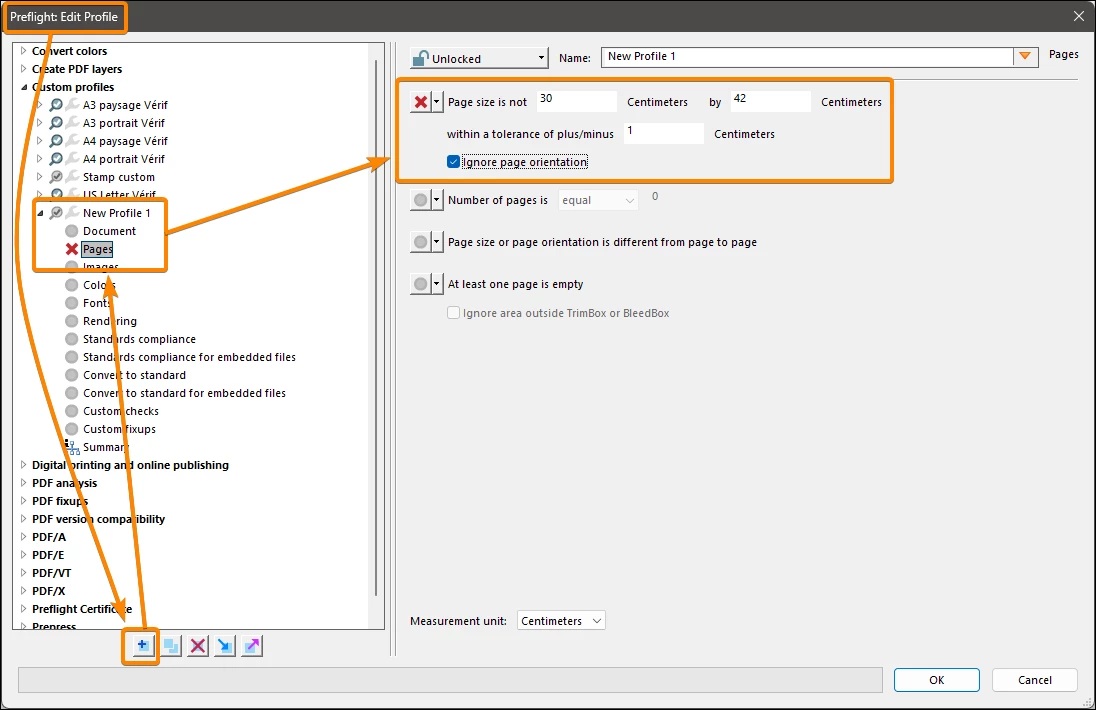
Task: Expand the PDF/X group
Action: 24,591
